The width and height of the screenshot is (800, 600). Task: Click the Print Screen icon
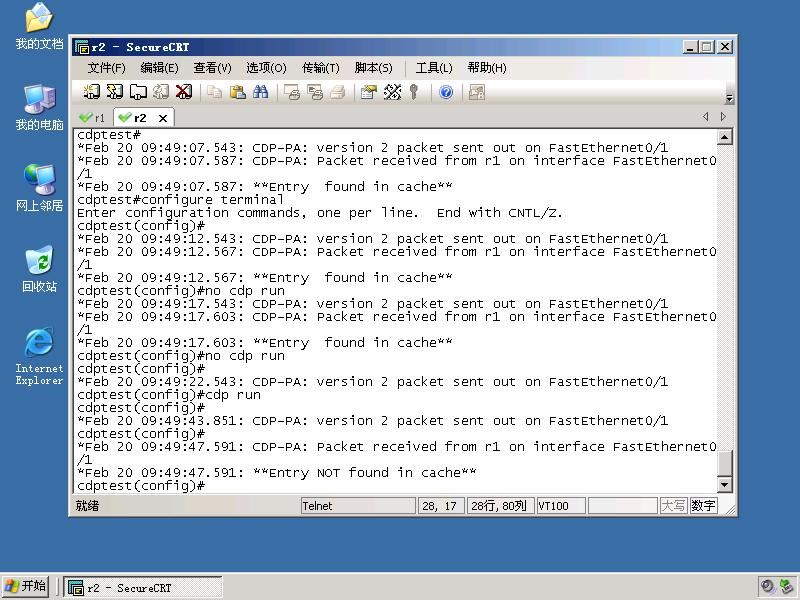[x=292, y=92]
